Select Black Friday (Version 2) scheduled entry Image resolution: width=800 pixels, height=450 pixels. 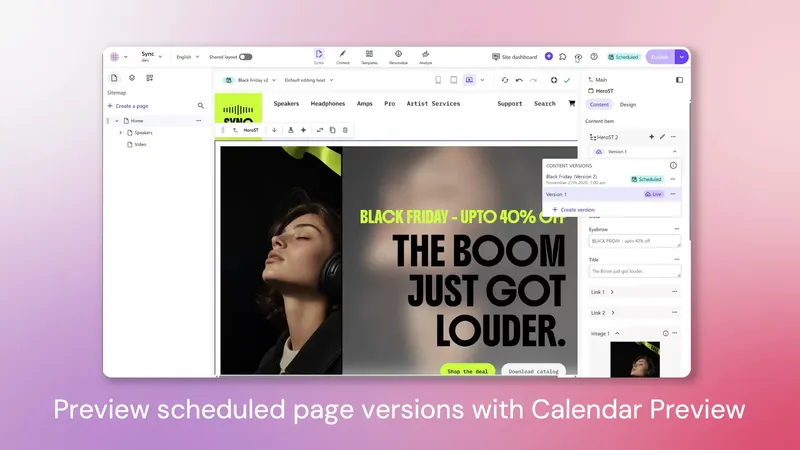coord(612,179)
